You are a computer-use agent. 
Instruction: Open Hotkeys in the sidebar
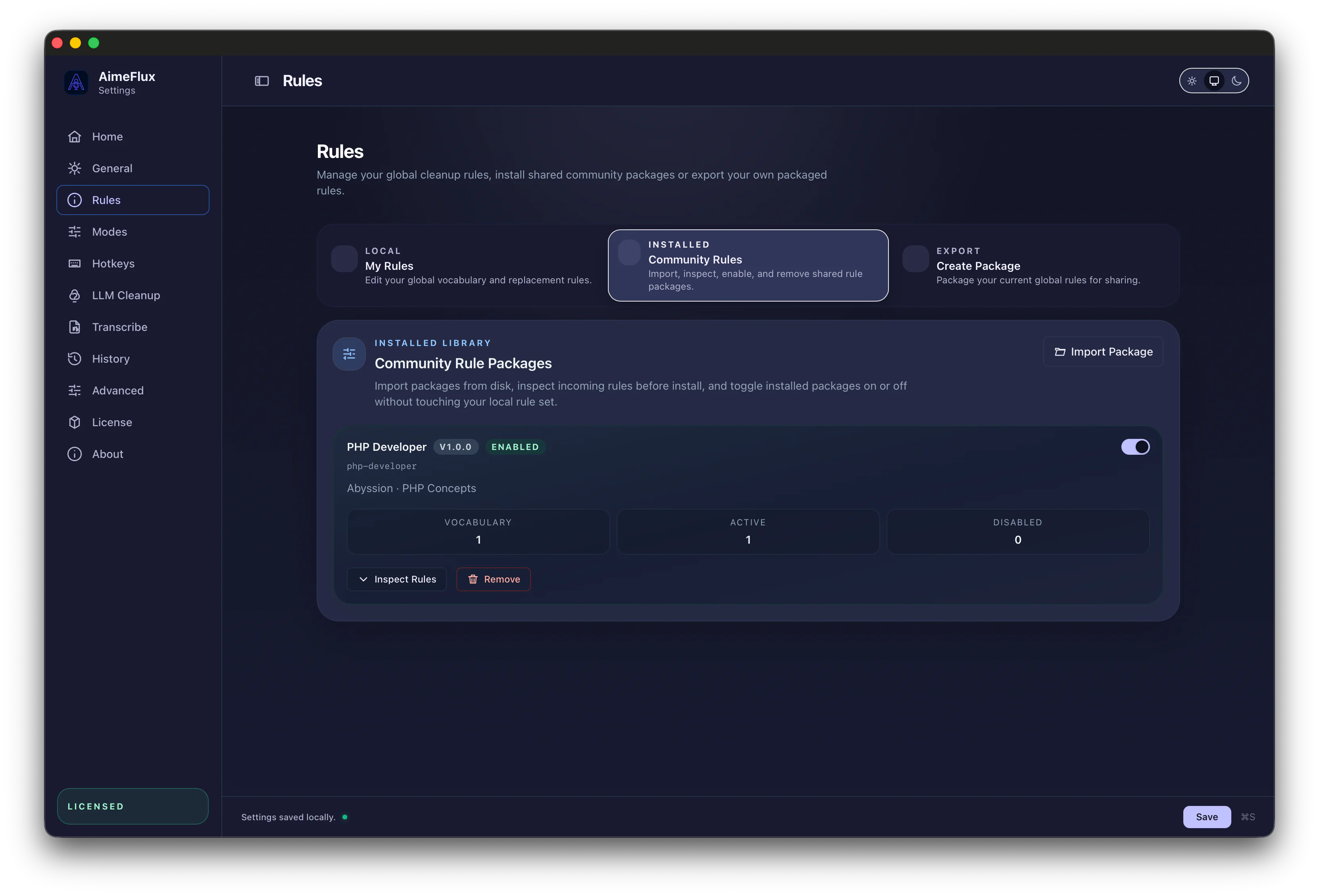[x=133, y=264]
